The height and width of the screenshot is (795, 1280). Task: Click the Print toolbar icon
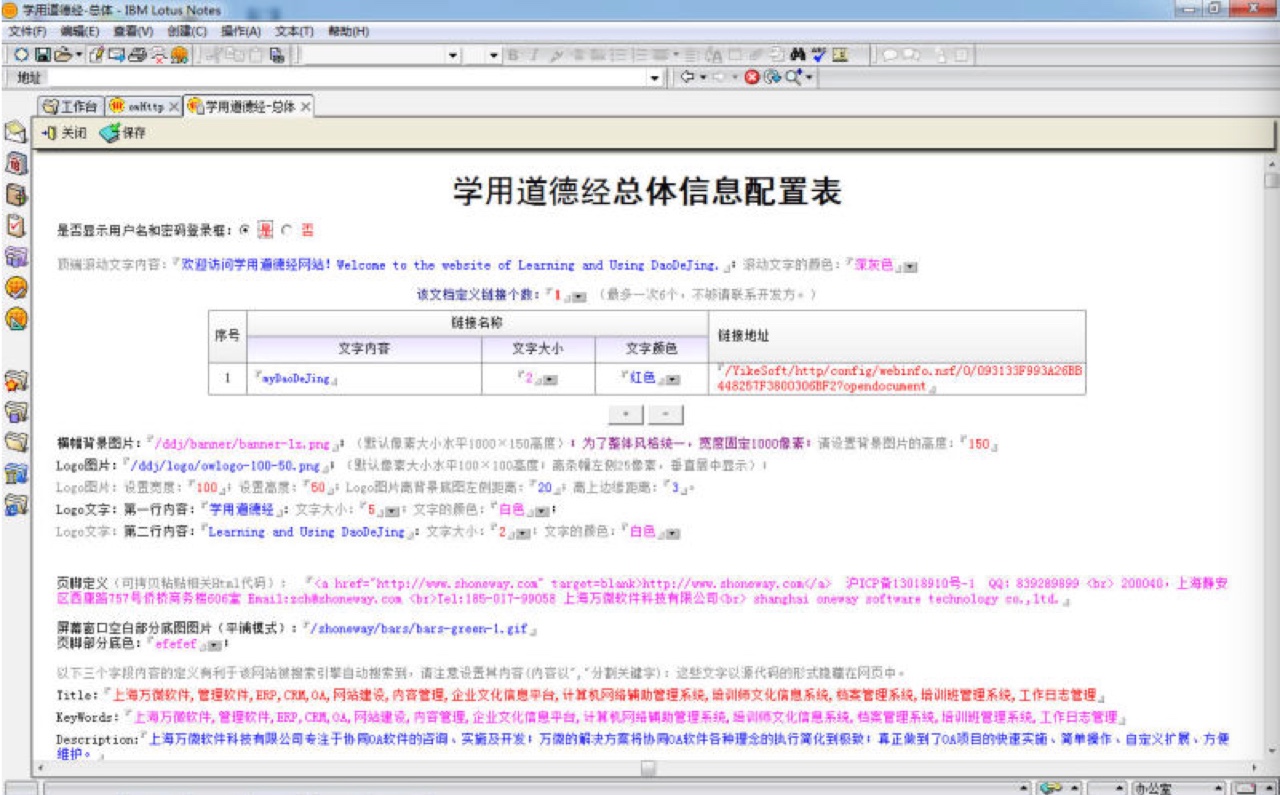pos(137,55)
